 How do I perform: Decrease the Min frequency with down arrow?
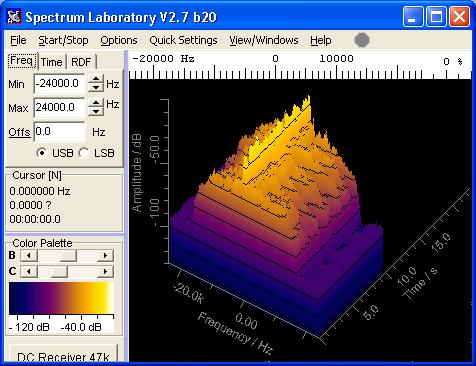pyautogui.click(x=96, y=88)
